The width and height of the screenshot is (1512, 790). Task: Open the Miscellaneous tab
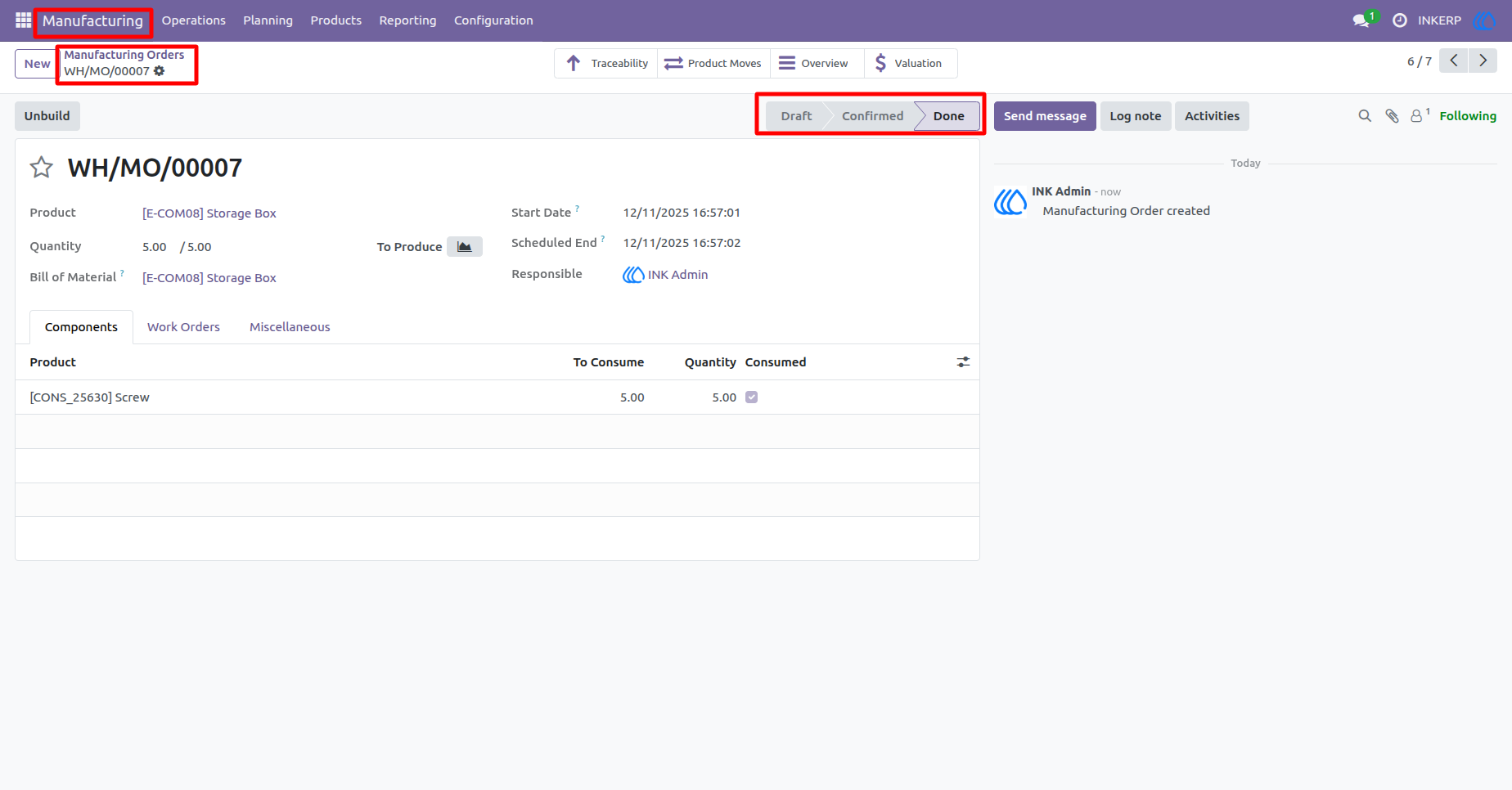coord(290,327)
